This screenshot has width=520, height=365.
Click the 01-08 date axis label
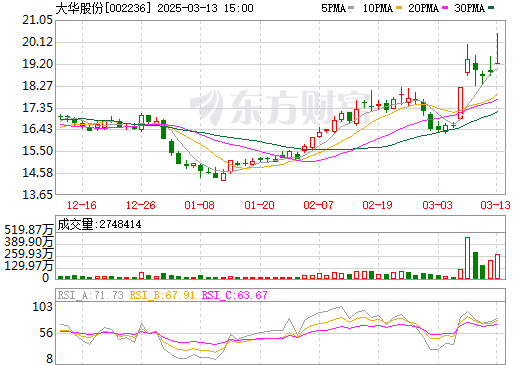[x=200, y=205]
